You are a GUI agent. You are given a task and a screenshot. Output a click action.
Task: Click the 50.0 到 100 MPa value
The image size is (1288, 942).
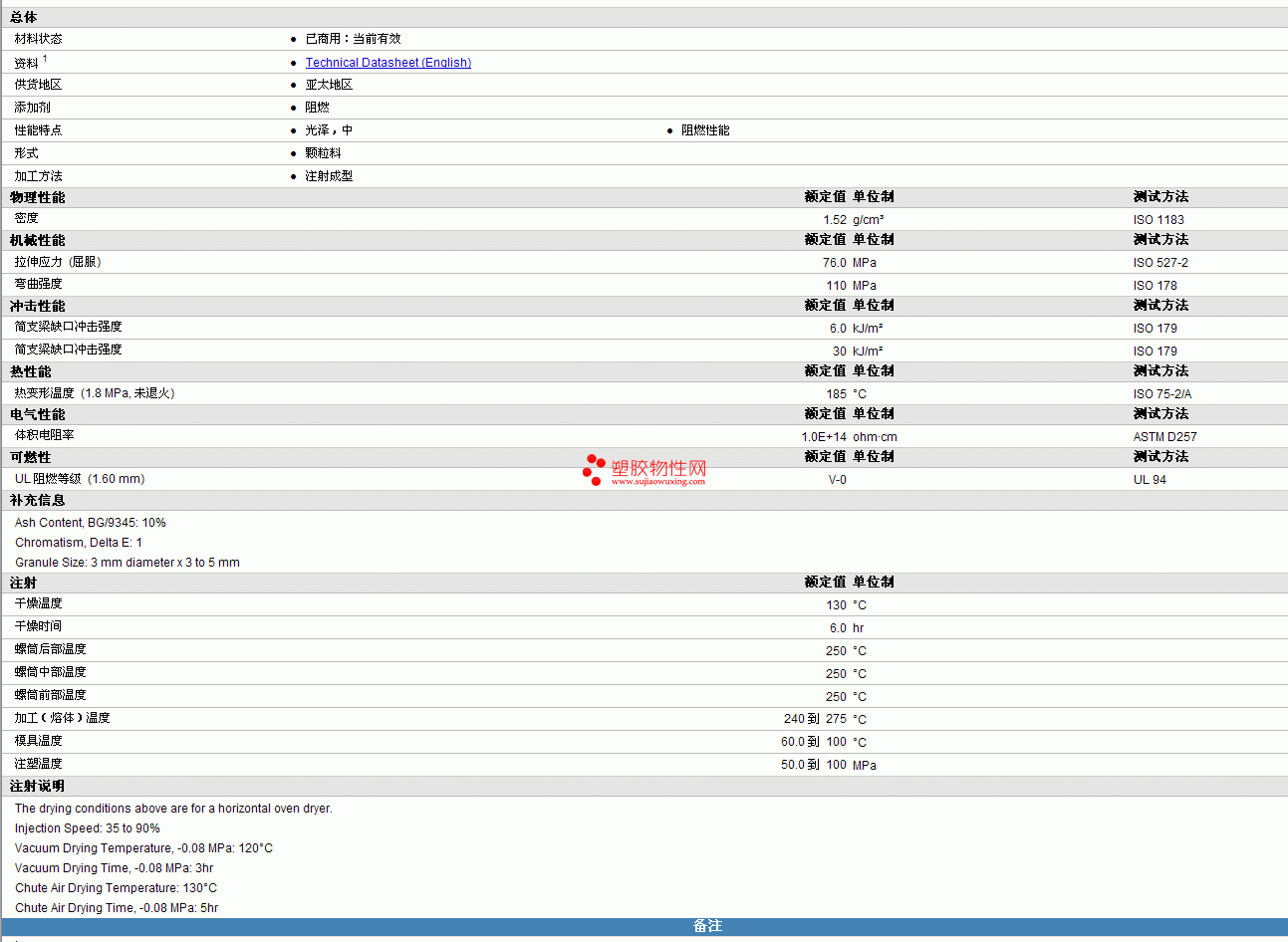(829, 765)
